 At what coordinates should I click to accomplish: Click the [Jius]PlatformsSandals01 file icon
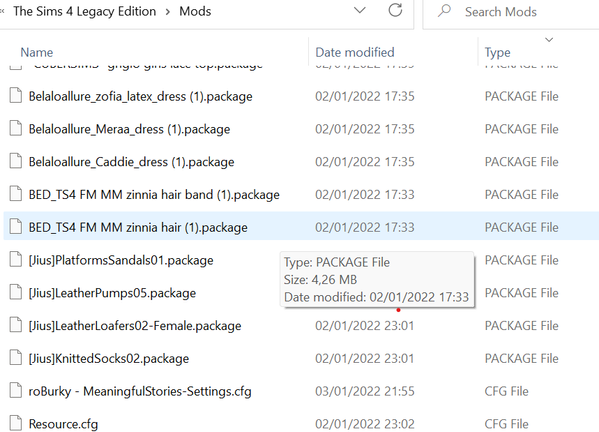click(16, 259)
